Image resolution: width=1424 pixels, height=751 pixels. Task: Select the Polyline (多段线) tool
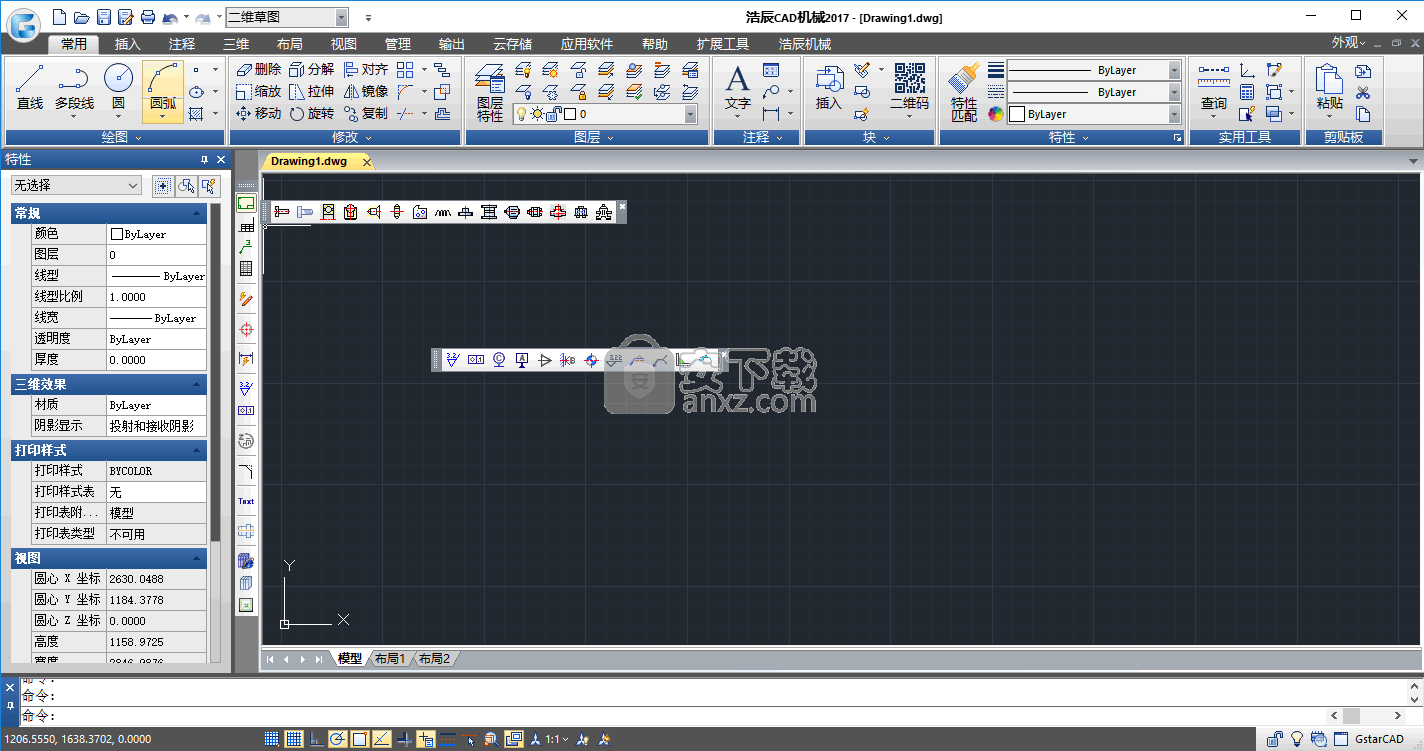(74, 90)
